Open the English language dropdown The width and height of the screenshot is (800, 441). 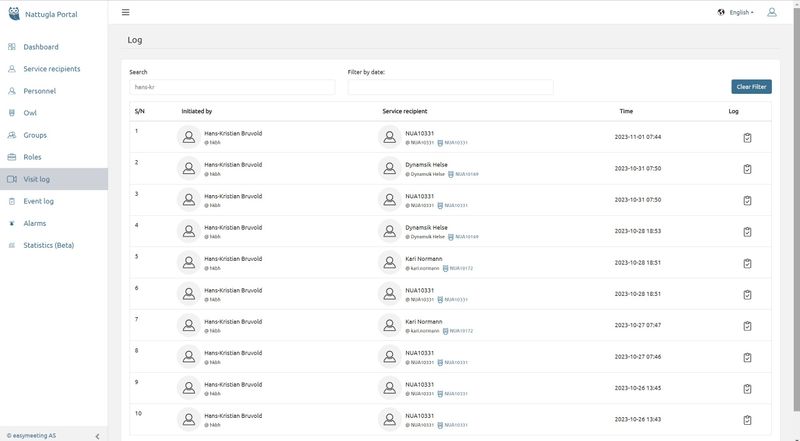point(735,12)
